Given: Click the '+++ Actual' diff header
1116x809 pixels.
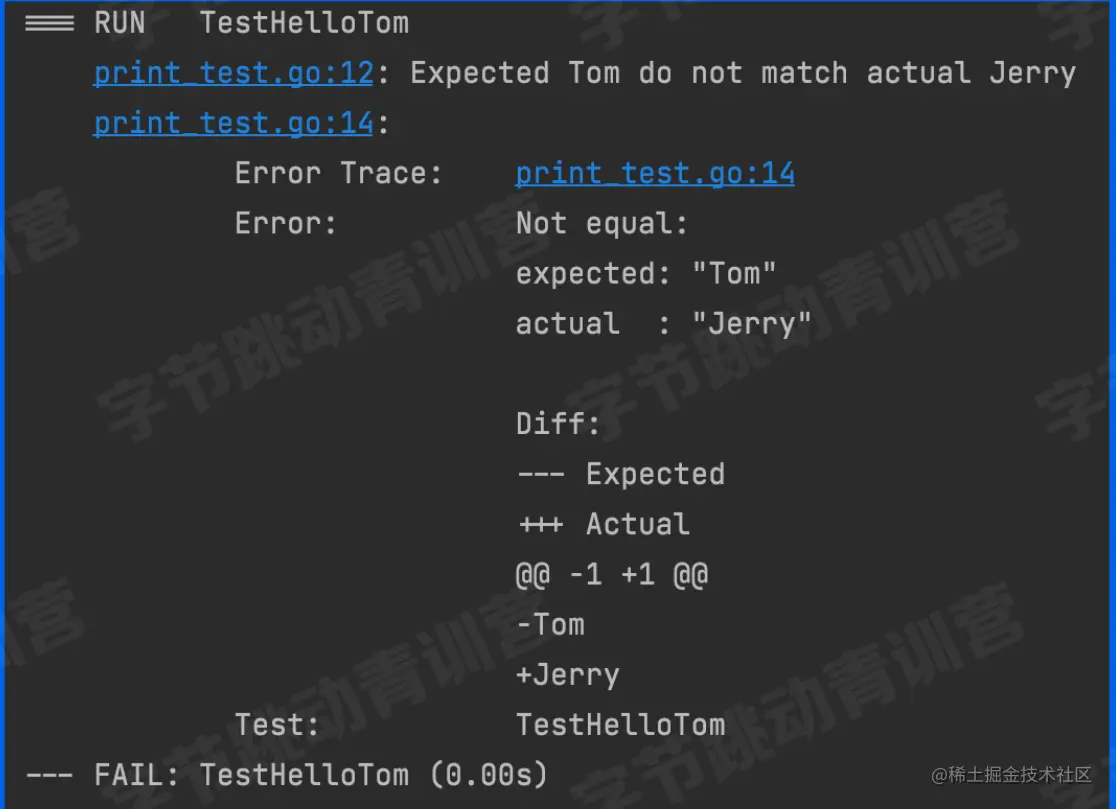Looking at the screenshot, I should click(x=604, y=524).
